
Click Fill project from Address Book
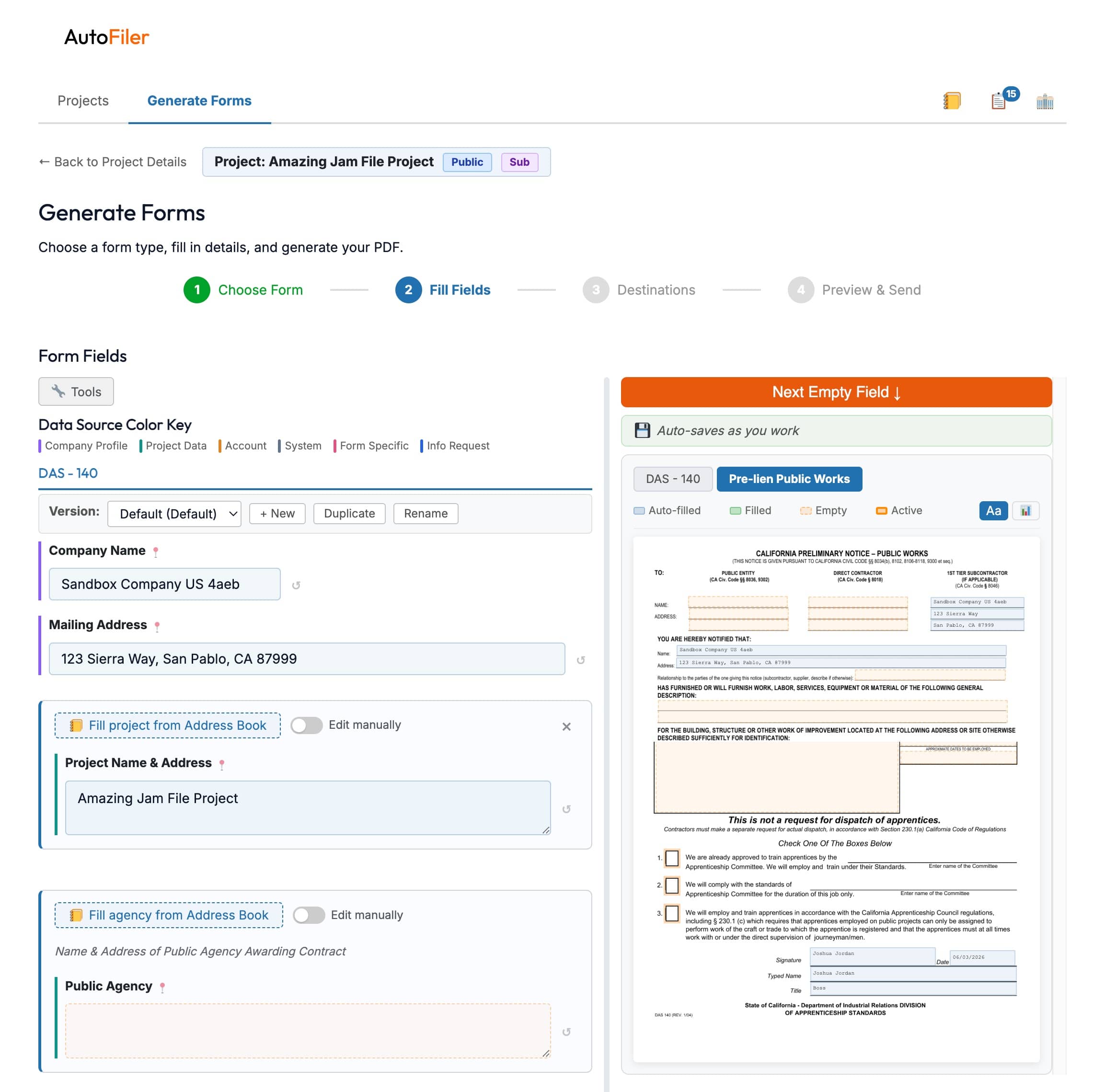168,725
